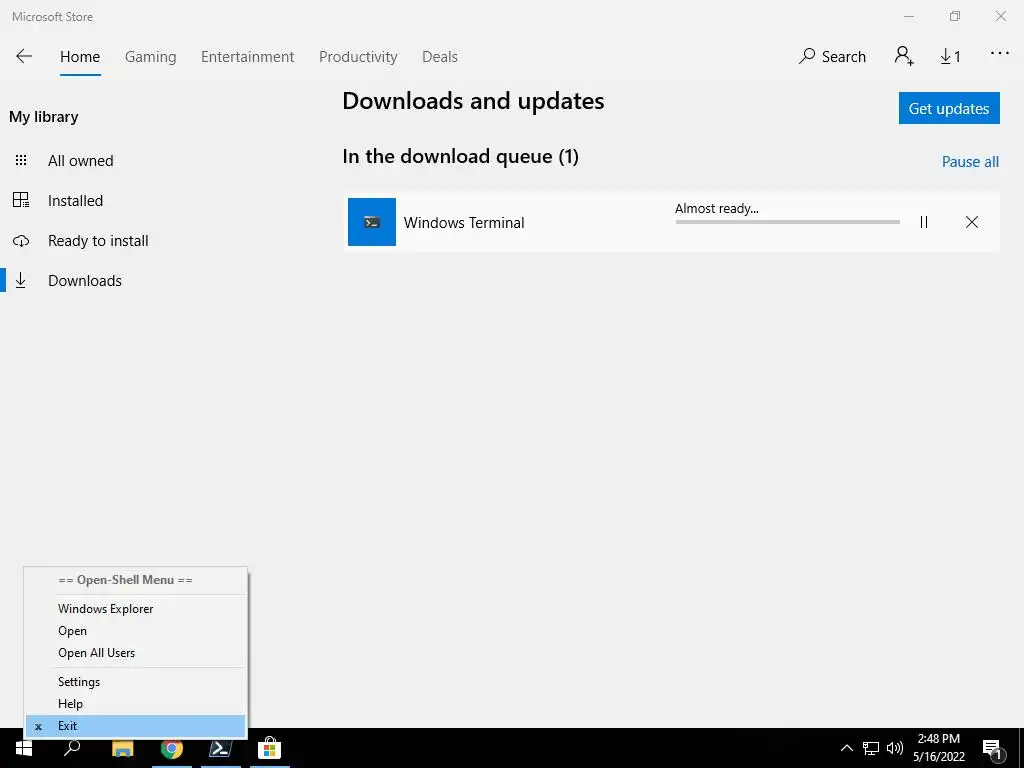Close the Microsoft Store window
This screenshot has height=768, width=1024.
[1000, 16]
